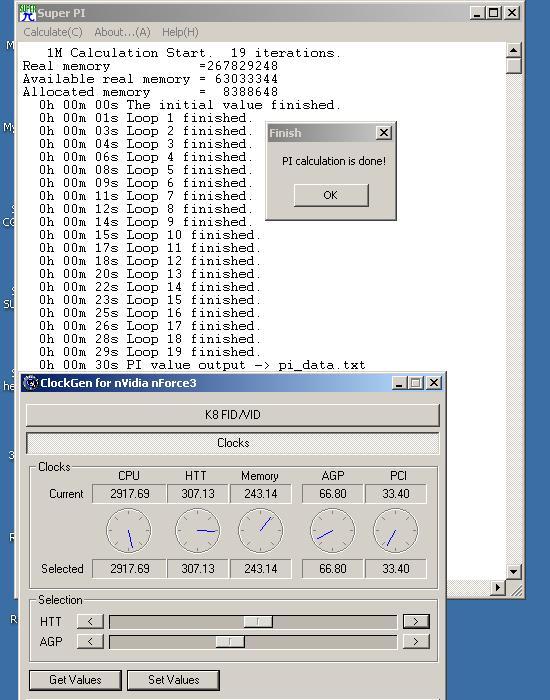Open the About...(A) menu

click(122, 32)
